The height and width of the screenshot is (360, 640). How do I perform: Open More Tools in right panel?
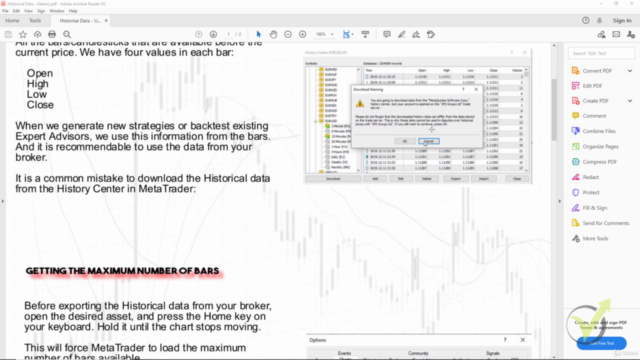(595, 238)
